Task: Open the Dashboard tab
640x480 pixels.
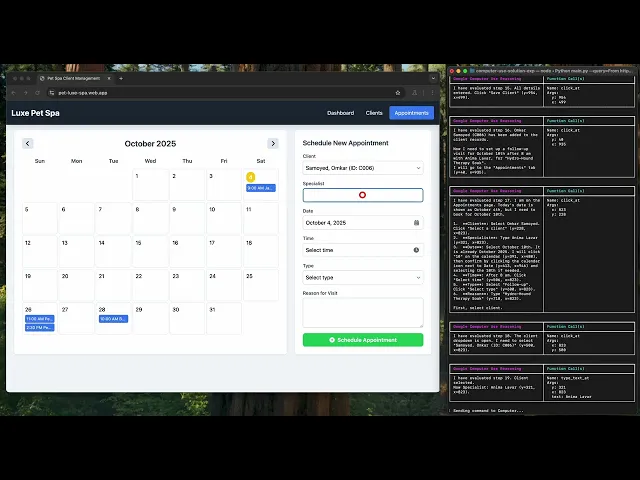Action: click(x=340, y=113)
